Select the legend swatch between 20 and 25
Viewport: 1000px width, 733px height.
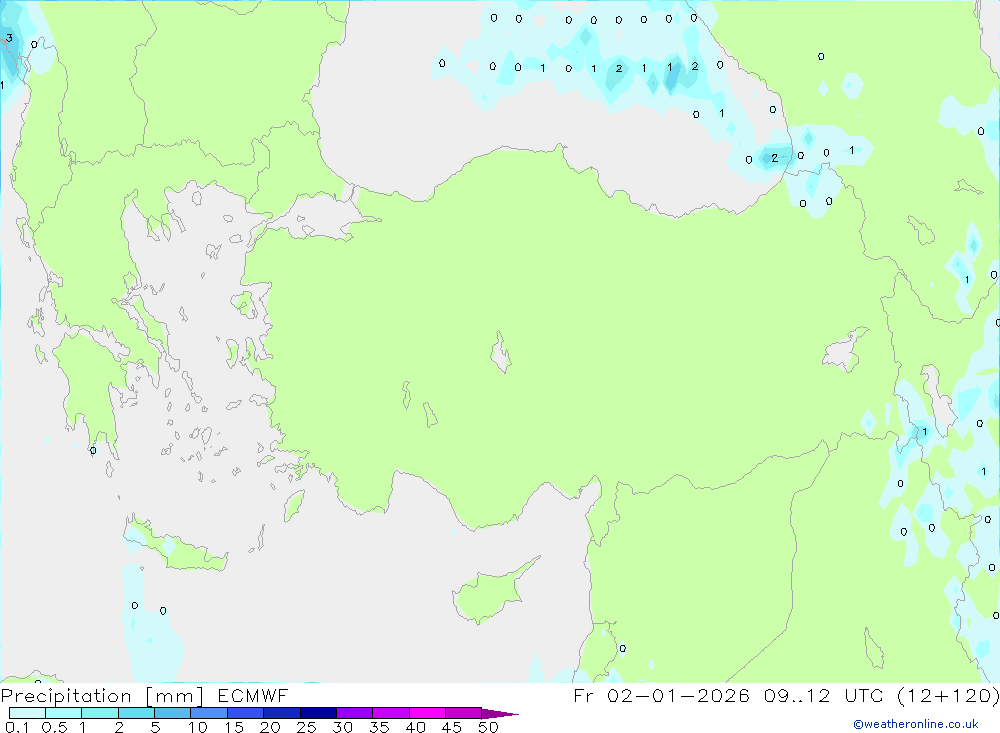click(x=281, y=713)
